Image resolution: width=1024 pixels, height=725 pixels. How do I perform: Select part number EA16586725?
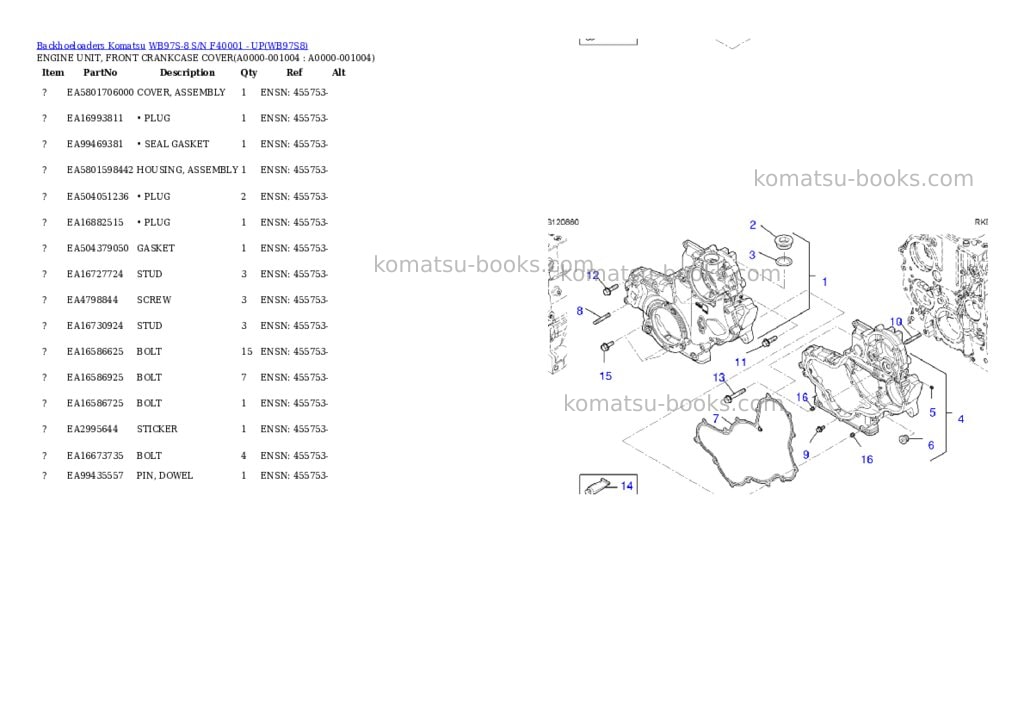pos(95,403)
